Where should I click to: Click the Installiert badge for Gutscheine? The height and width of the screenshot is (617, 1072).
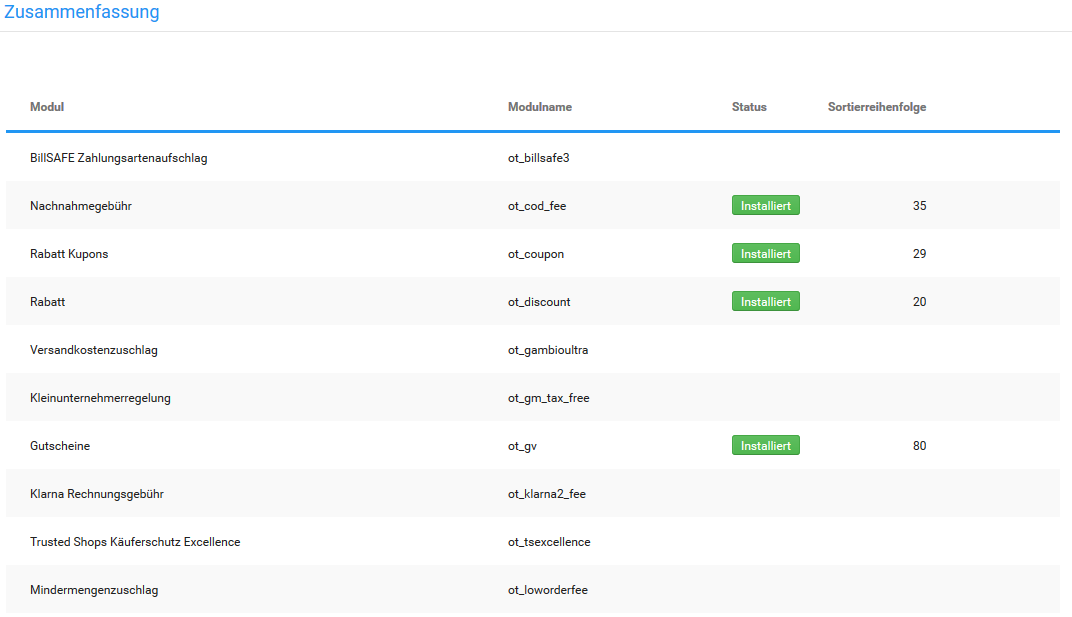point(765,446)
